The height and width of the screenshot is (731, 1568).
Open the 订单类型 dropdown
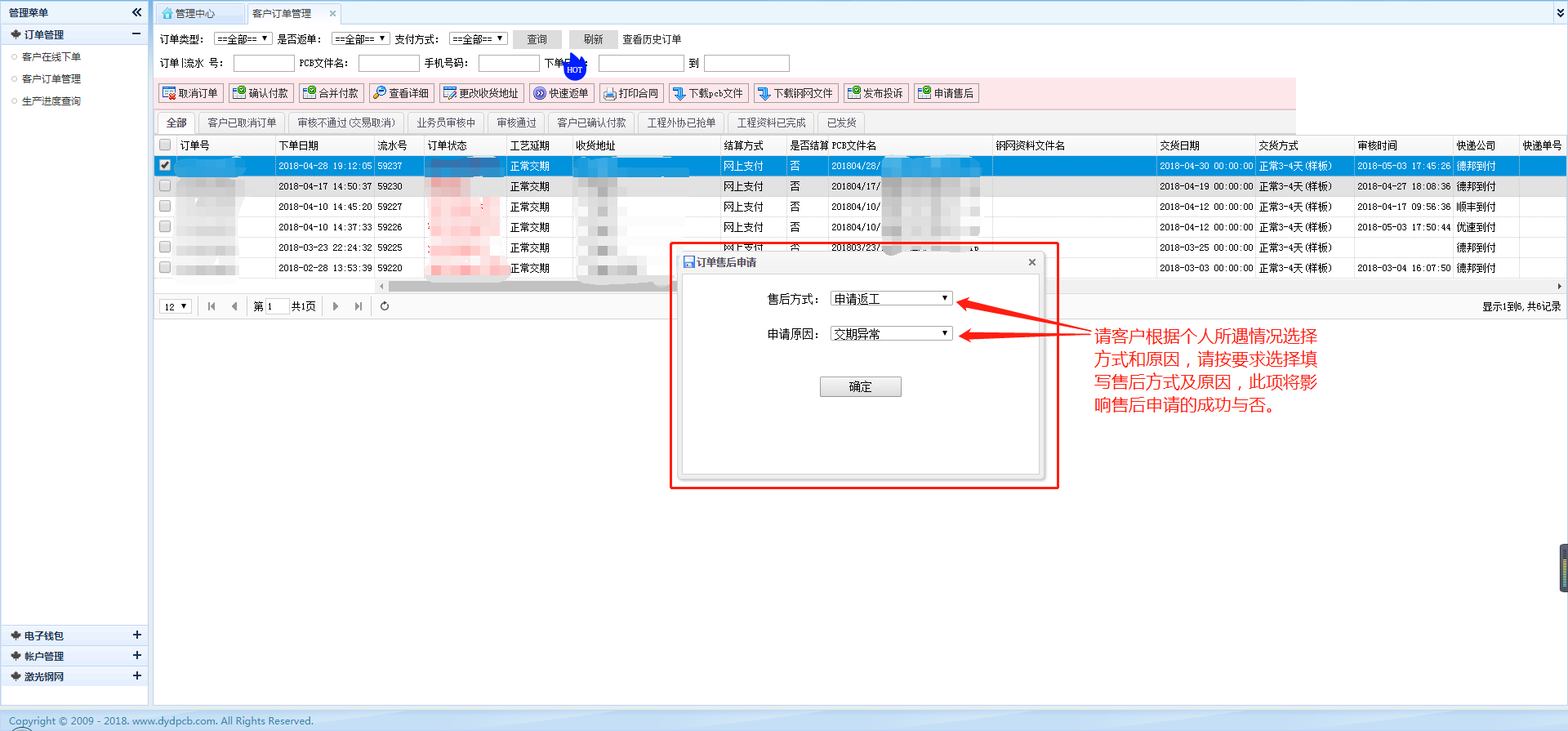click(x=243, y=38)
